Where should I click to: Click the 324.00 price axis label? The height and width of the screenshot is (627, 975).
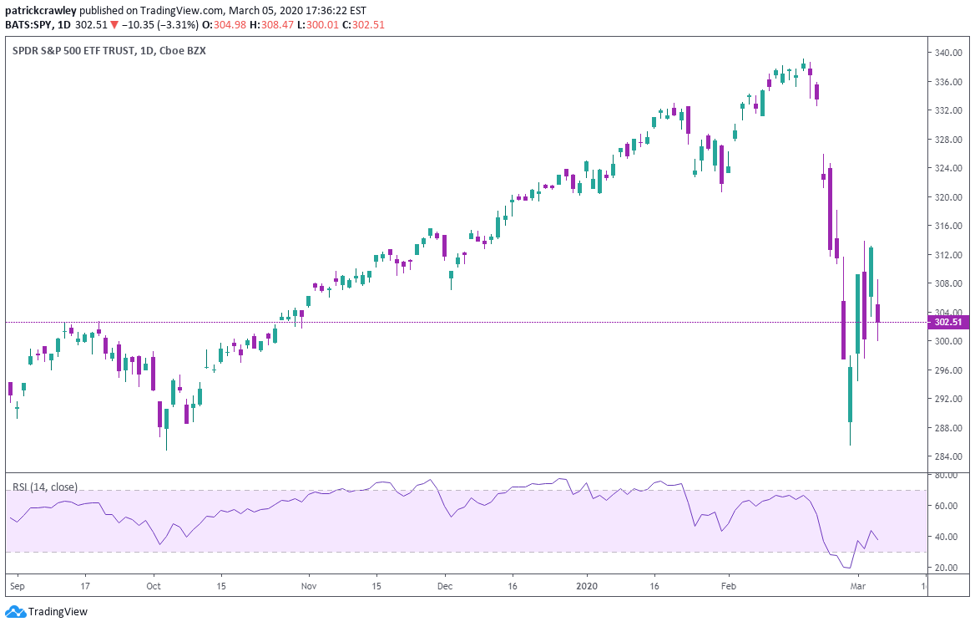948,168
